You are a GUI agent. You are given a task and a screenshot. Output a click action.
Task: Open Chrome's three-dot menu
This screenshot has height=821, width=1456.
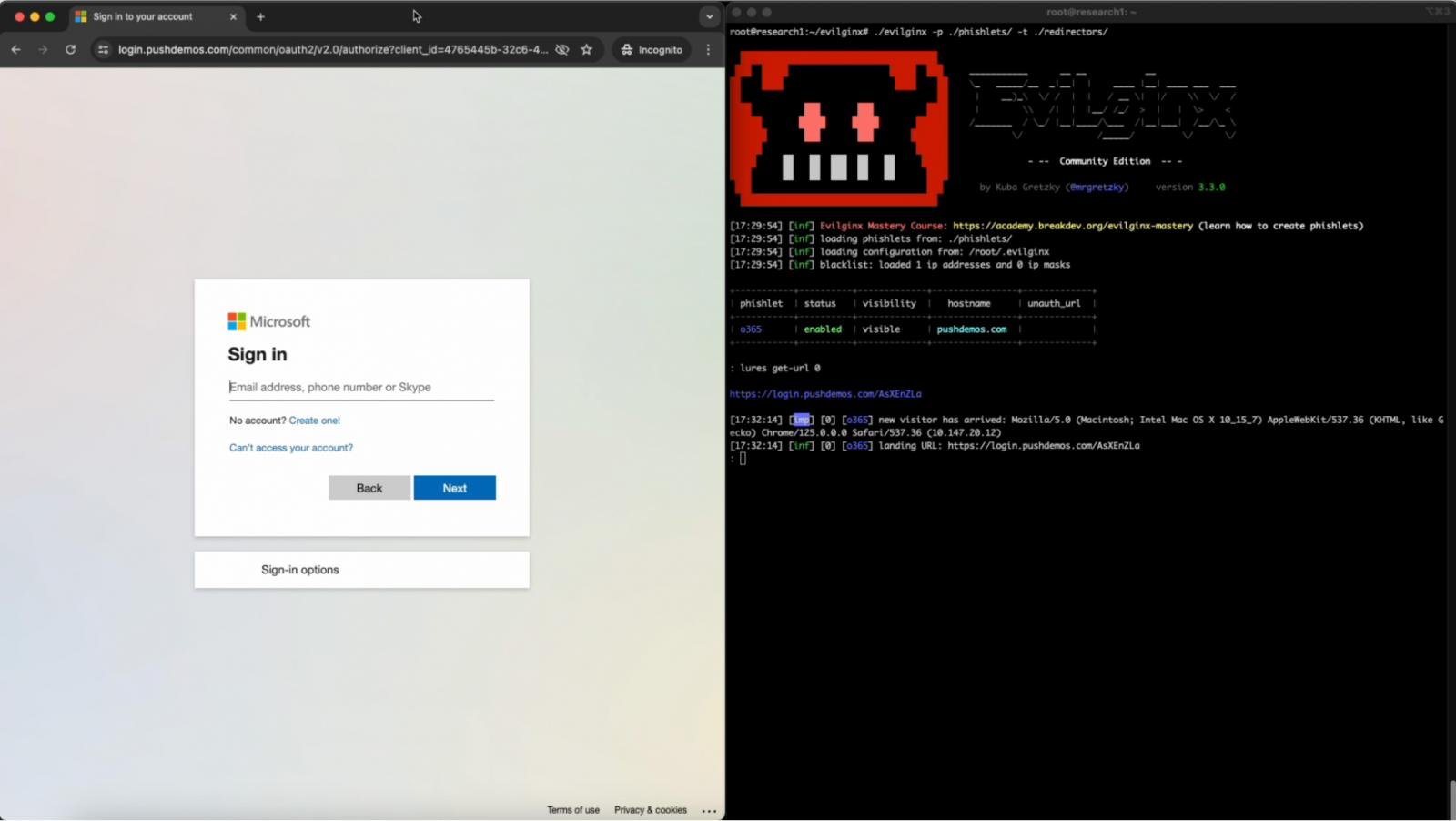pos(708,49)
